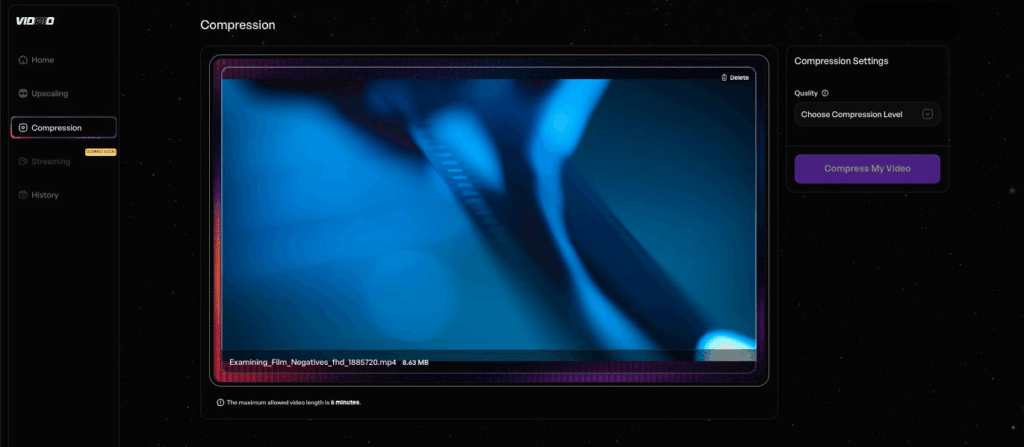Go to the Home menu label
Viewport: 1024px width, 447px height.
(x=43, y=60)
